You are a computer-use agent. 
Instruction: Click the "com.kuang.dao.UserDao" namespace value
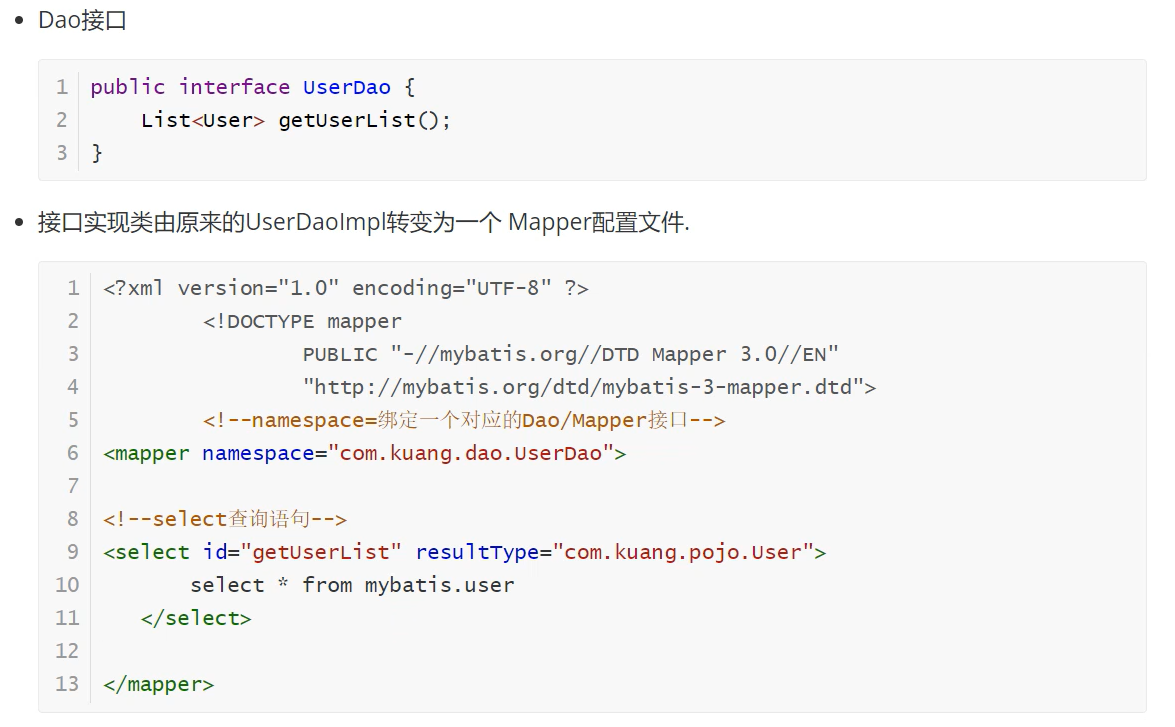[x=470, y=453]
